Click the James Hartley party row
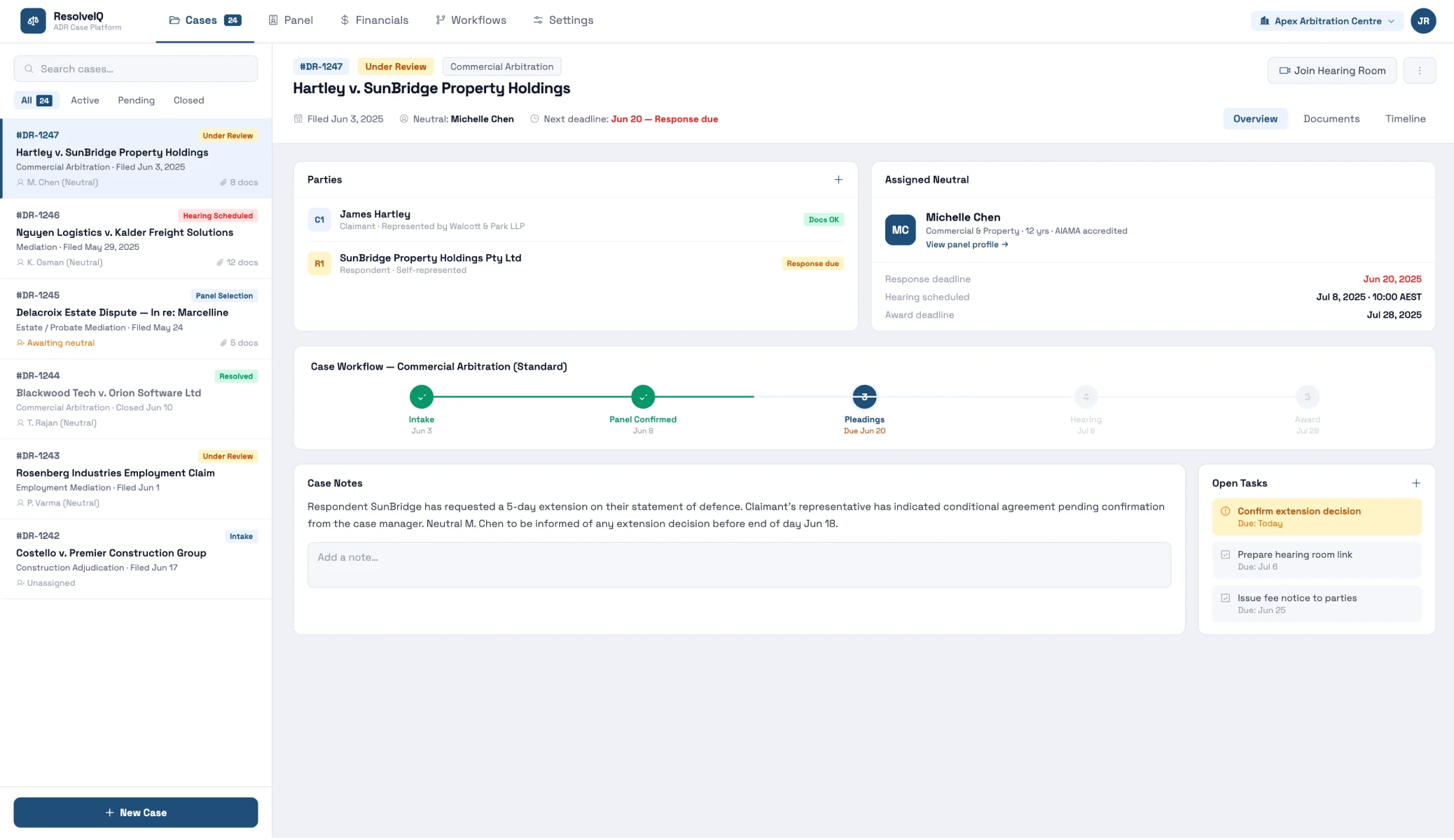 tap(576, 220)
